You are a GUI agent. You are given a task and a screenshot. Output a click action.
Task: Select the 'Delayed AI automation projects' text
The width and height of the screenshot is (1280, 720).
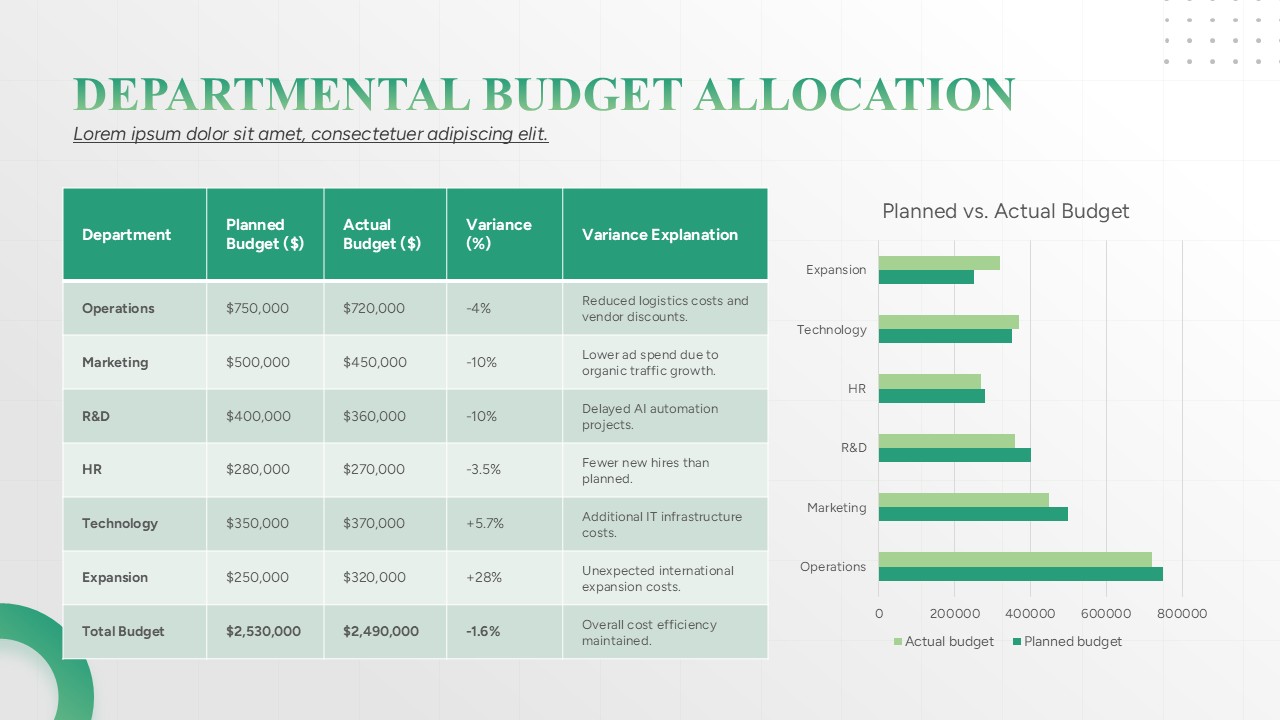650,416
